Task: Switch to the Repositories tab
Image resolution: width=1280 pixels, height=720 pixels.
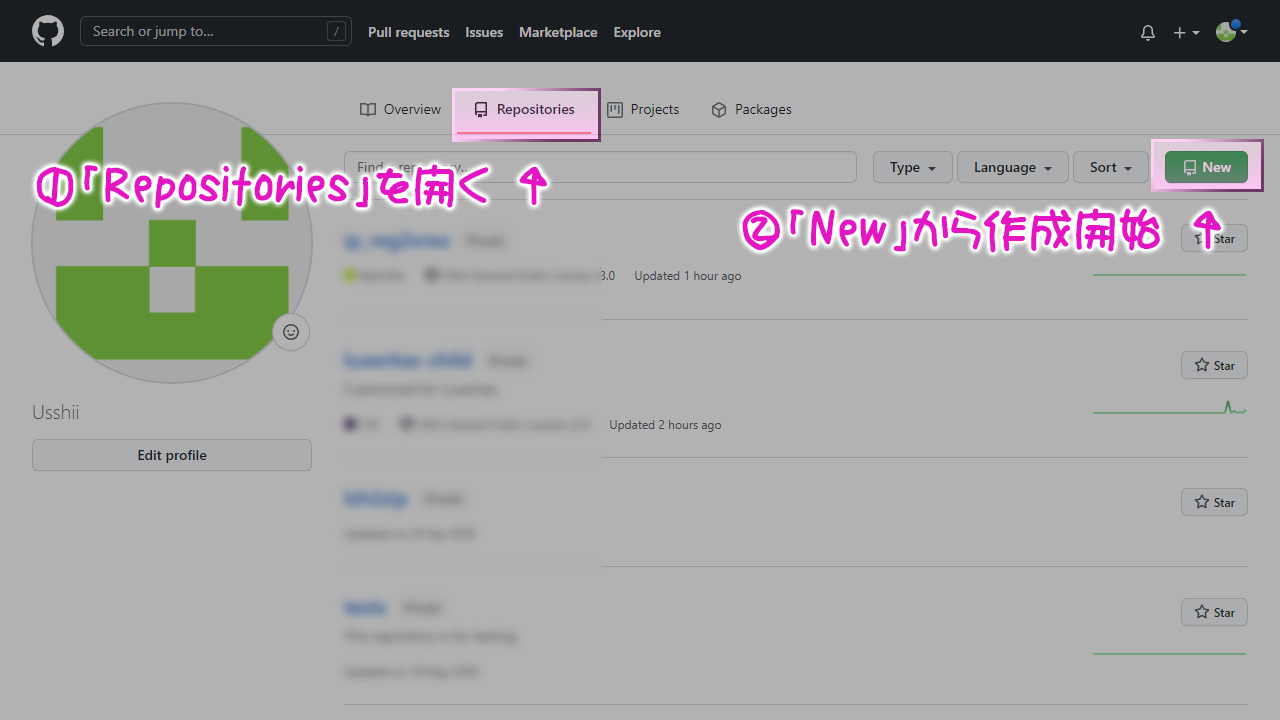Action: click(525, 110)
